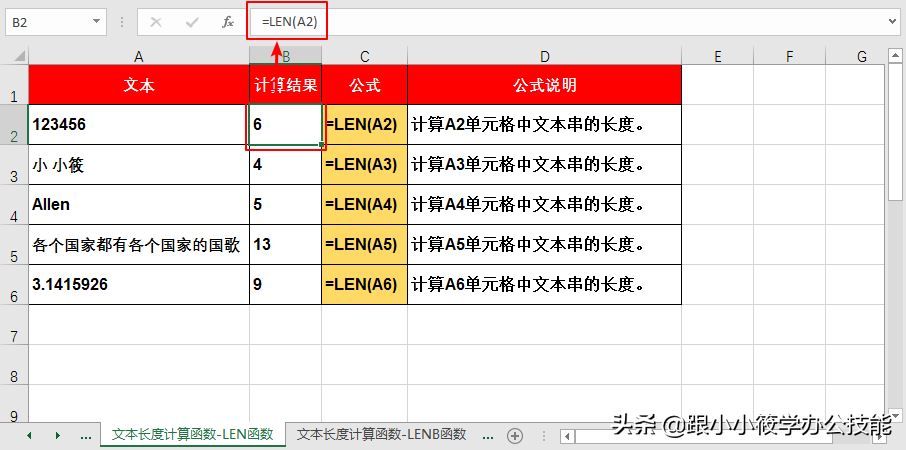
Task: Select row 3 header
Action: [14, 165]
